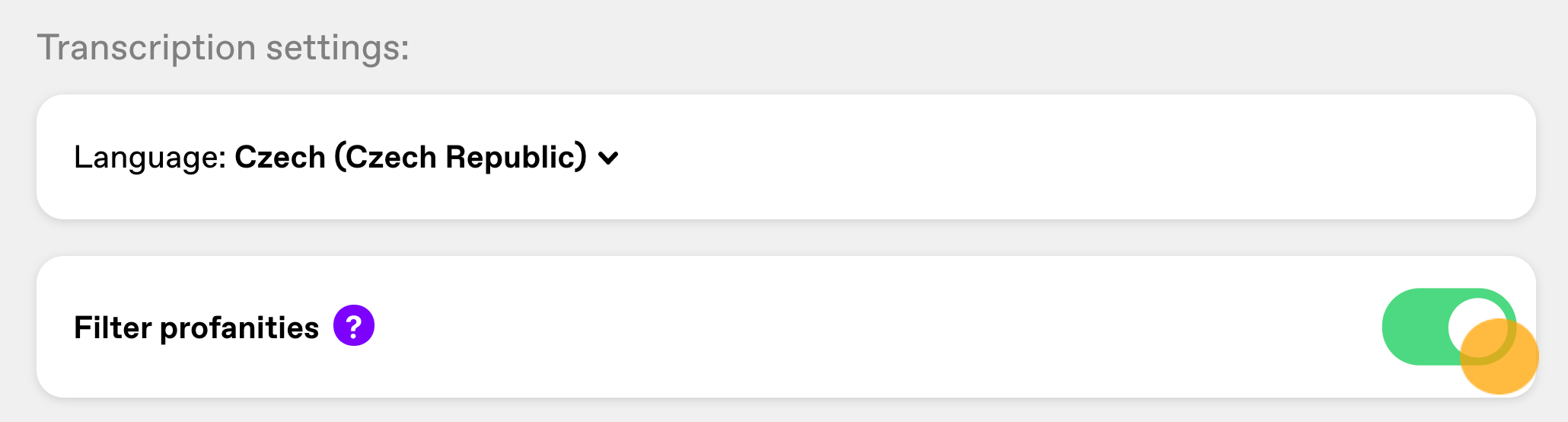Click the Transcription settings heading
The image size is (1568, 422).
pyautogui.click(x=223, y=47)
